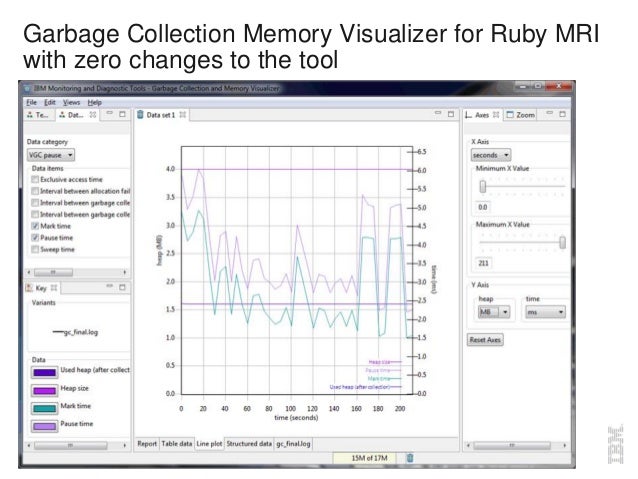Open the Data category VGC pause dropdown
The height and width of the screenshot is (479, 638).
click(x=51, y=155)
